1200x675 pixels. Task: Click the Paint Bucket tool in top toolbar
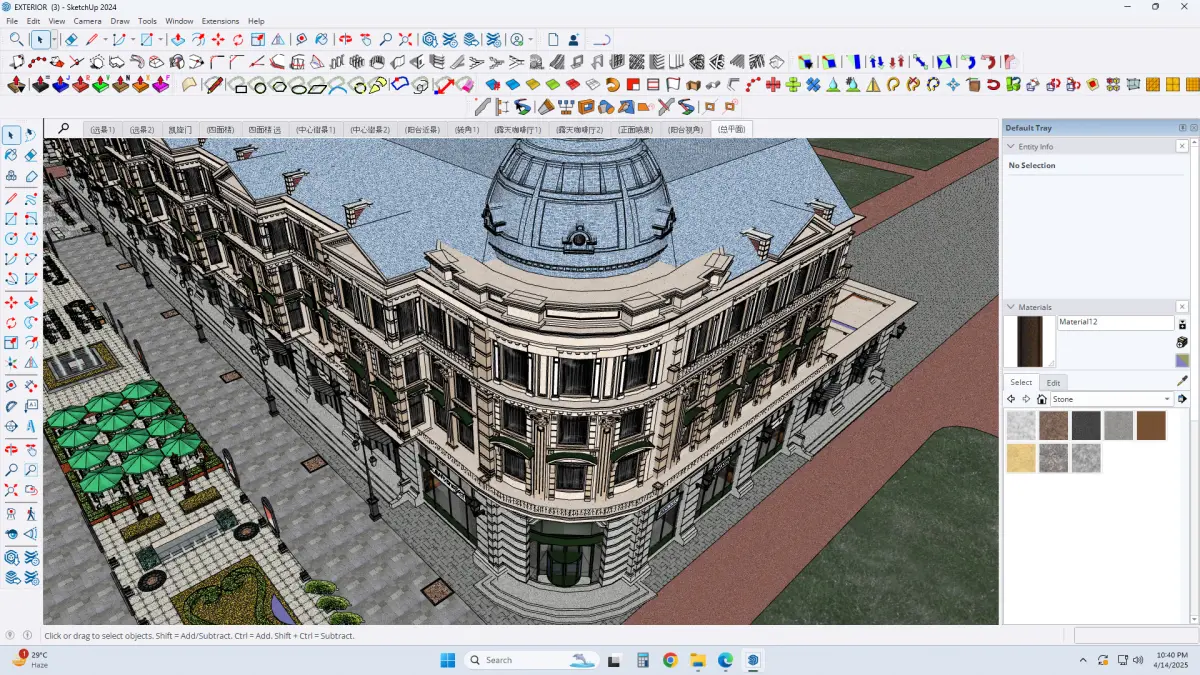pyautogui.click(x=321, y=40)
